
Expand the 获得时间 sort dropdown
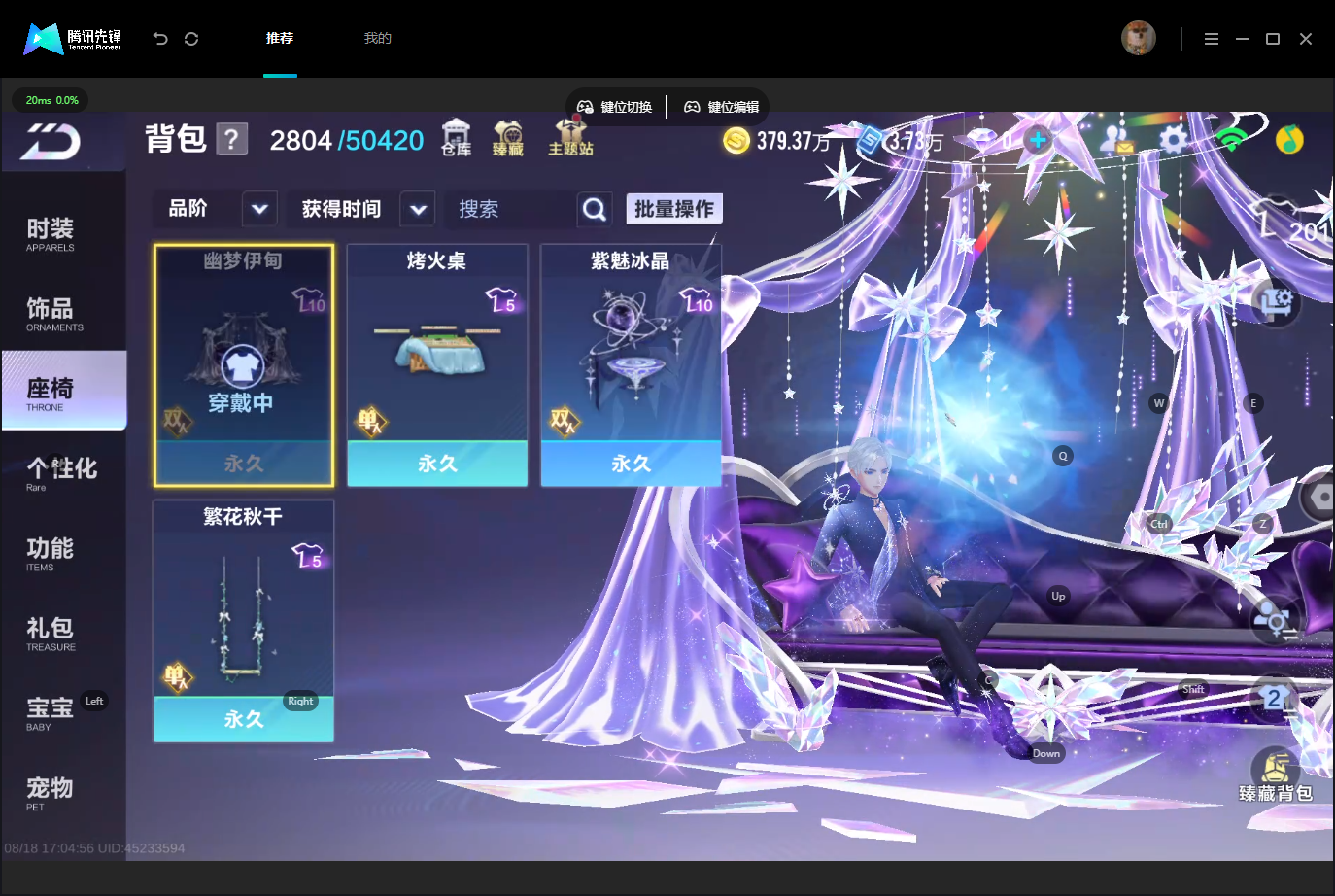tap(418, 209)
